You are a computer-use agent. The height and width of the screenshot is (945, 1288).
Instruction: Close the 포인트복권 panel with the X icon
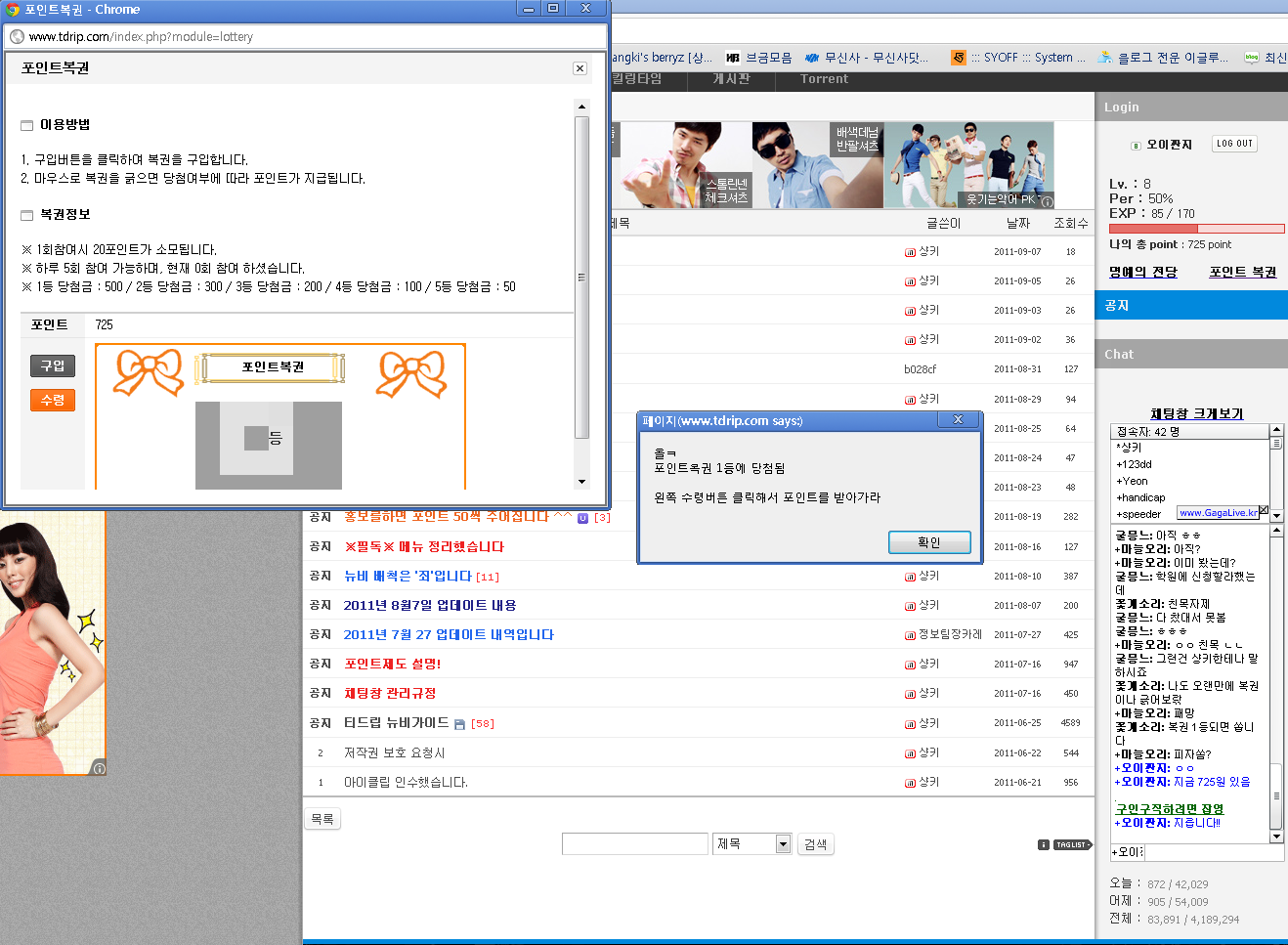click(580, 68)
